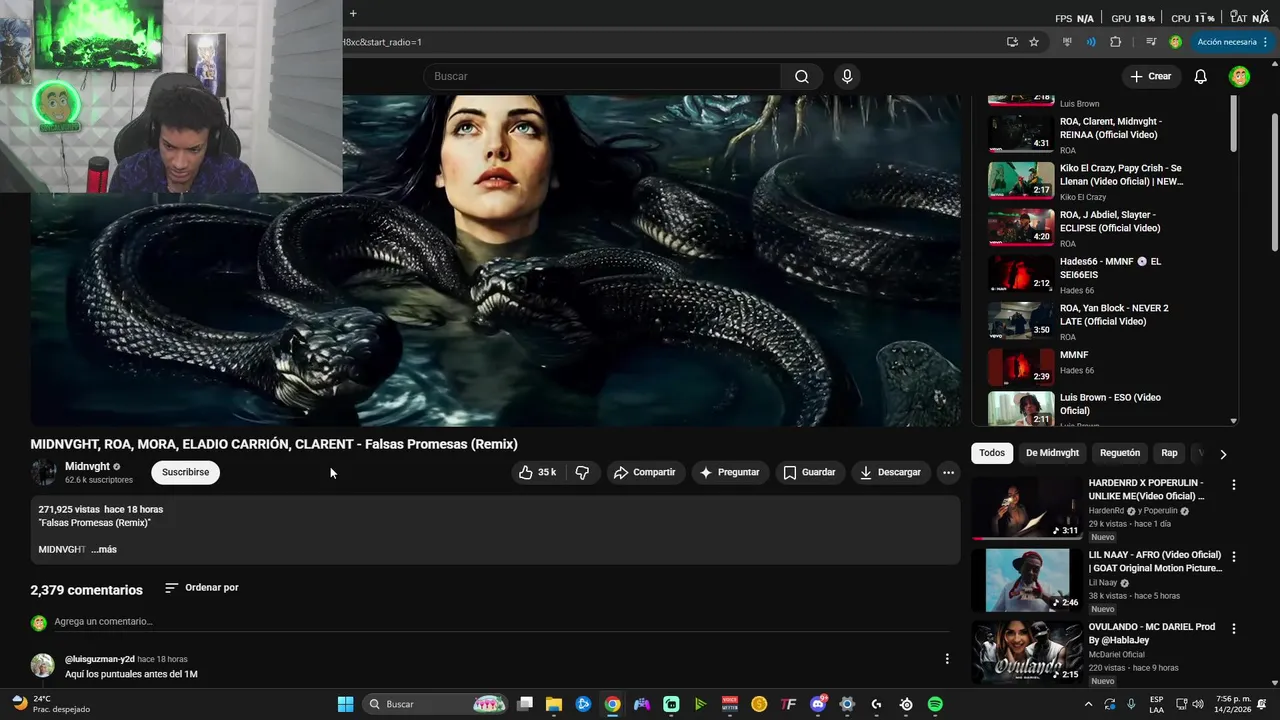Image resolution: width=1280 pixels, height=720 pixels.
Task: Click the Windows Start button
Action: 345,704
